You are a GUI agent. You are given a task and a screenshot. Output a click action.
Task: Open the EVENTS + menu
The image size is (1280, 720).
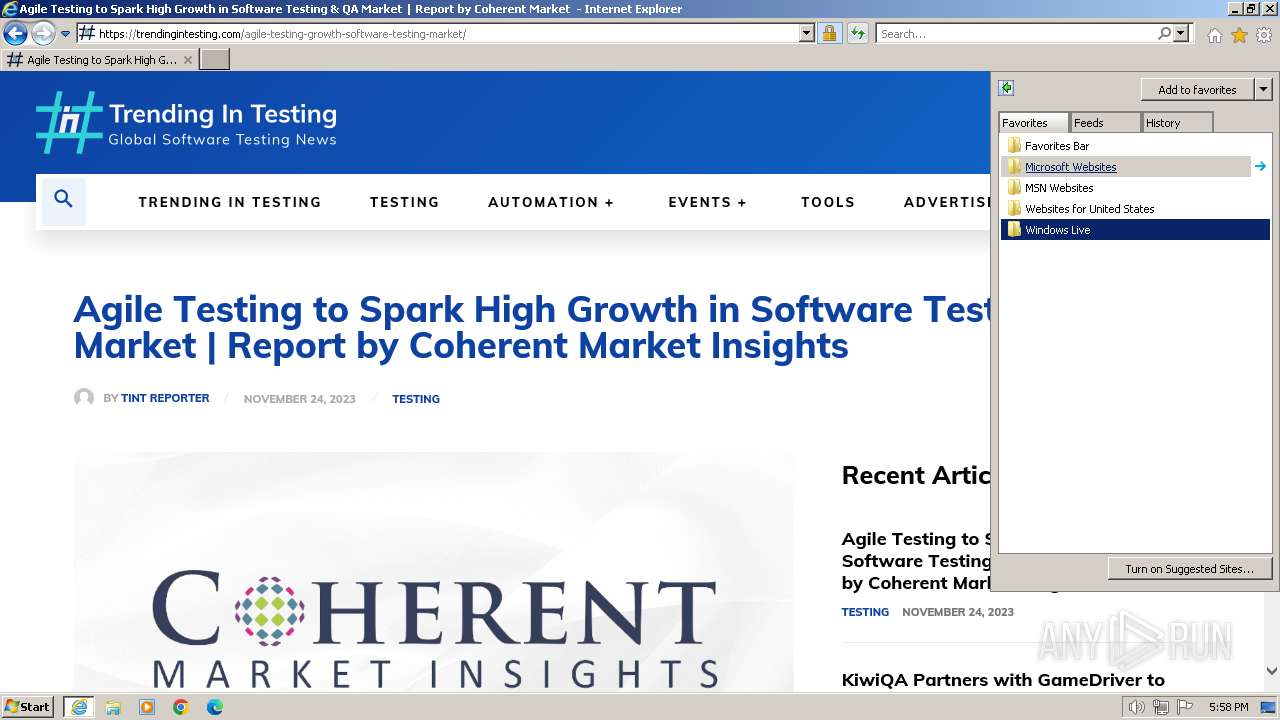coord(708,202)
